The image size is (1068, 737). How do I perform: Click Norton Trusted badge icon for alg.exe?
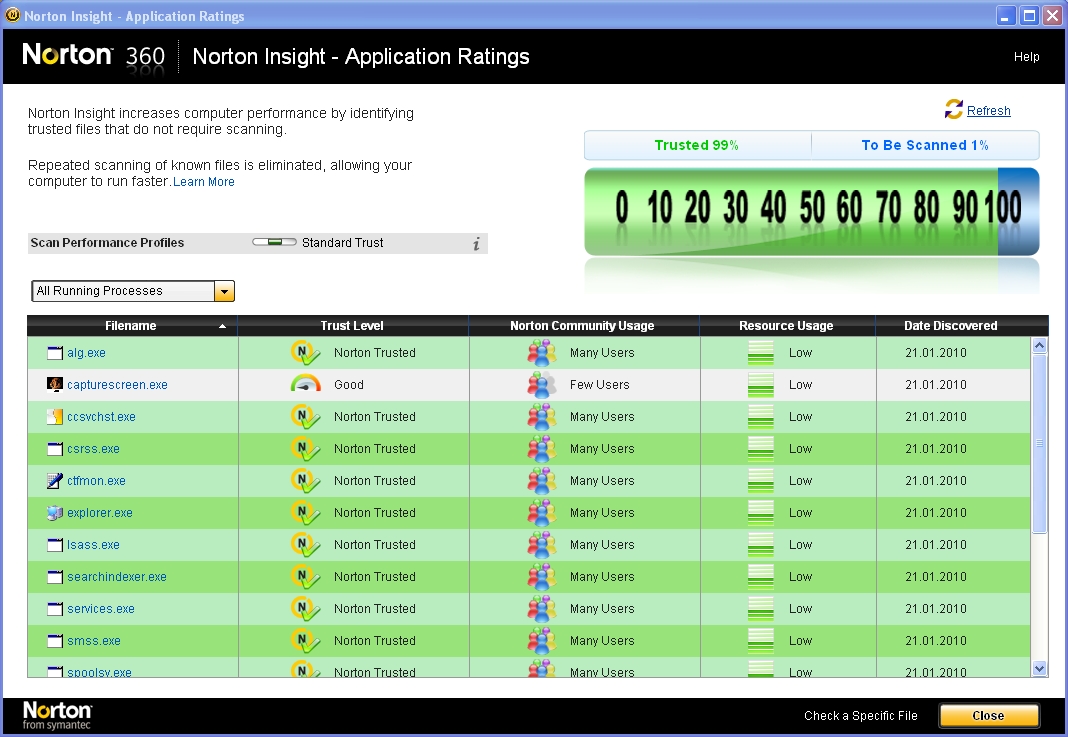[x=305, y=353]
